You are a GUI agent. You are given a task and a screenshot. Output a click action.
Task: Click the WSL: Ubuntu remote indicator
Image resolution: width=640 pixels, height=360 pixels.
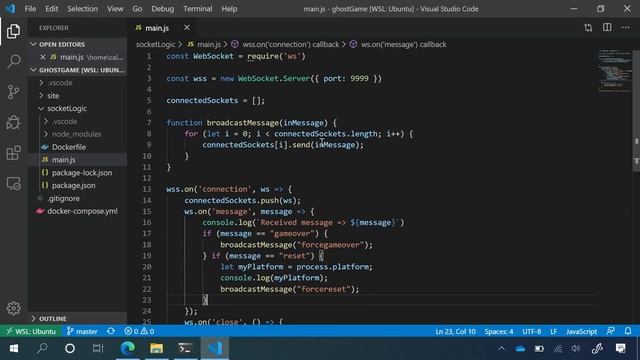[x=31, y=331]
